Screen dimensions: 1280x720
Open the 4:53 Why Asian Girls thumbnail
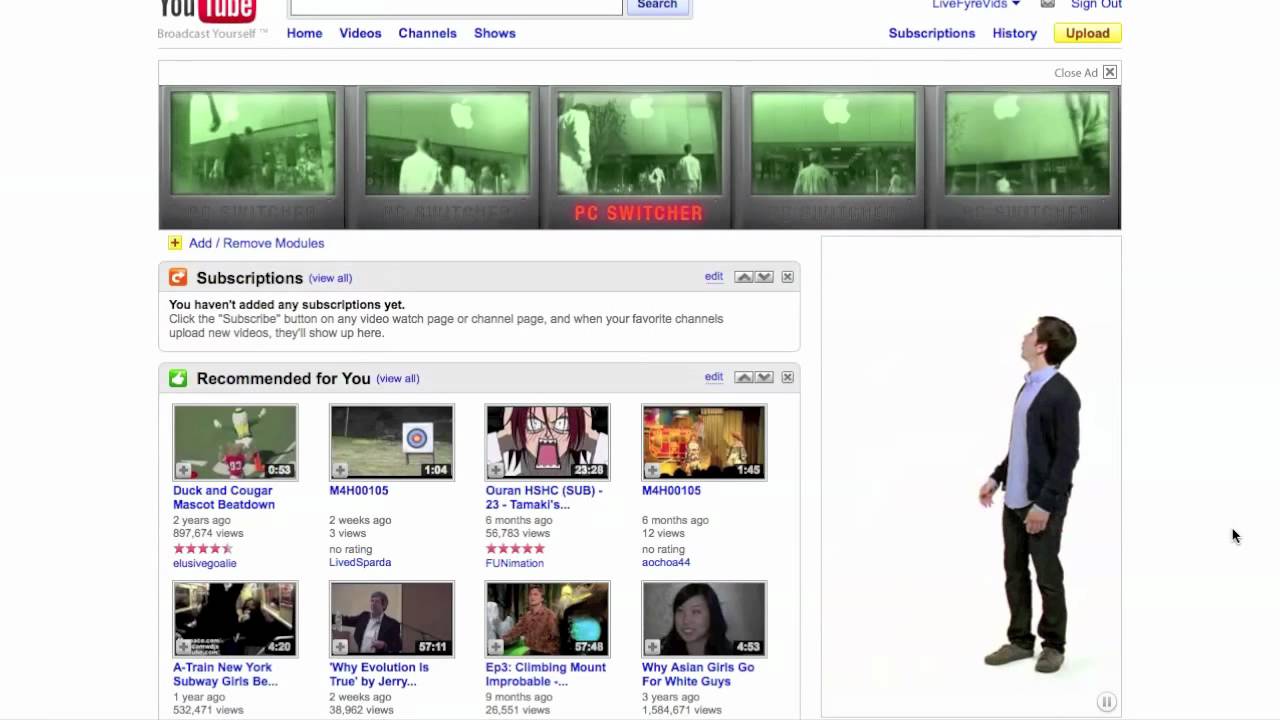[704, 619]
